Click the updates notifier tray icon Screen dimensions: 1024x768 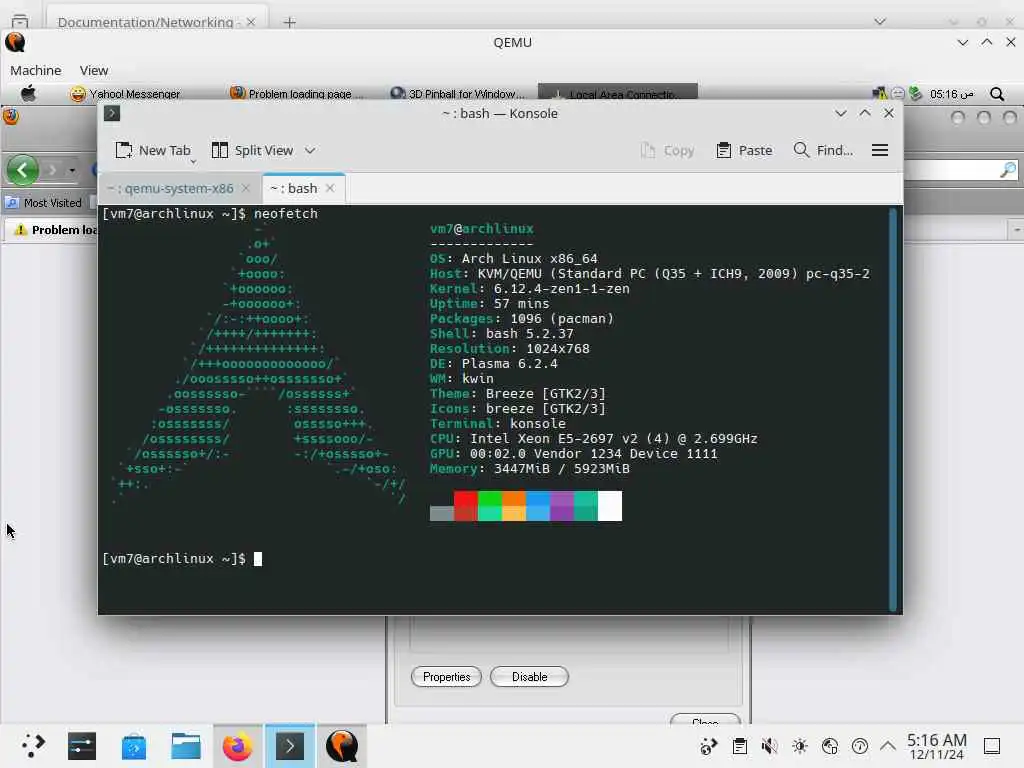pyautogui.click(x=859, y=746)
